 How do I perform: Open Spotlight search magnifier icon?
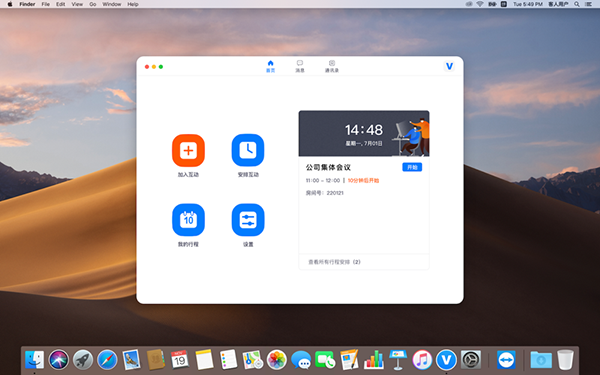tap(577, 4)
